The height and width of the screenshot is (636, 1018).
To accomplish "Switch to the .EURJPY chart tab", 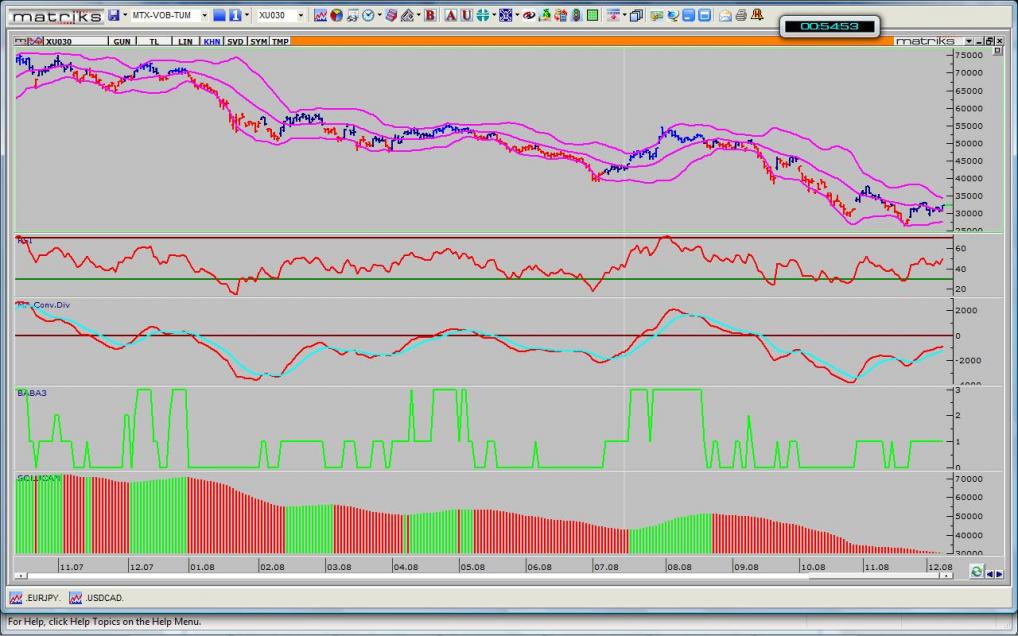I will pos(36,598).
